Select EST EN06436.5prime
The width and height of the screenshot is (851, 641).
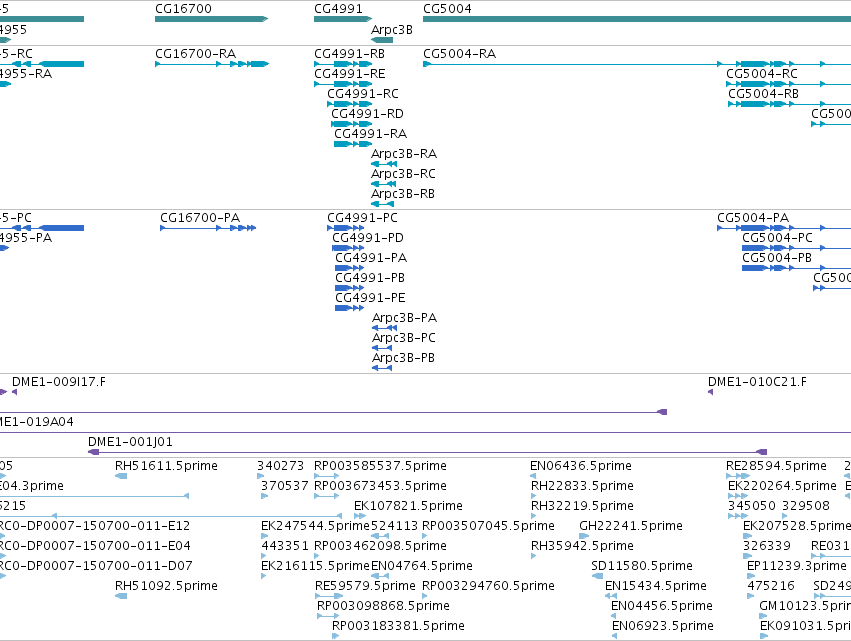[534, 476]
